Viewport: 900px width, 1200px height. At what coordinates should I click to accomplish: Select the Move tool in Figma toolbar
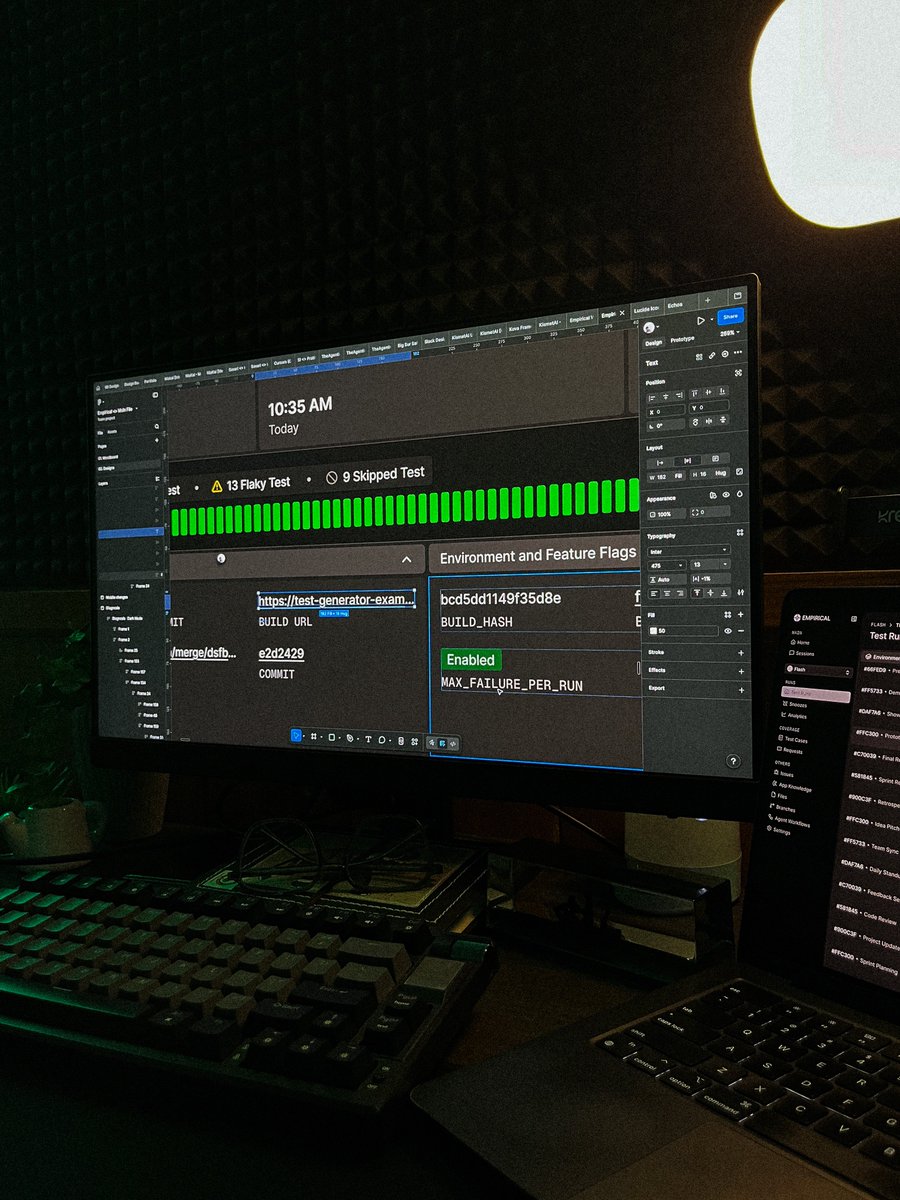click(296, 736)
